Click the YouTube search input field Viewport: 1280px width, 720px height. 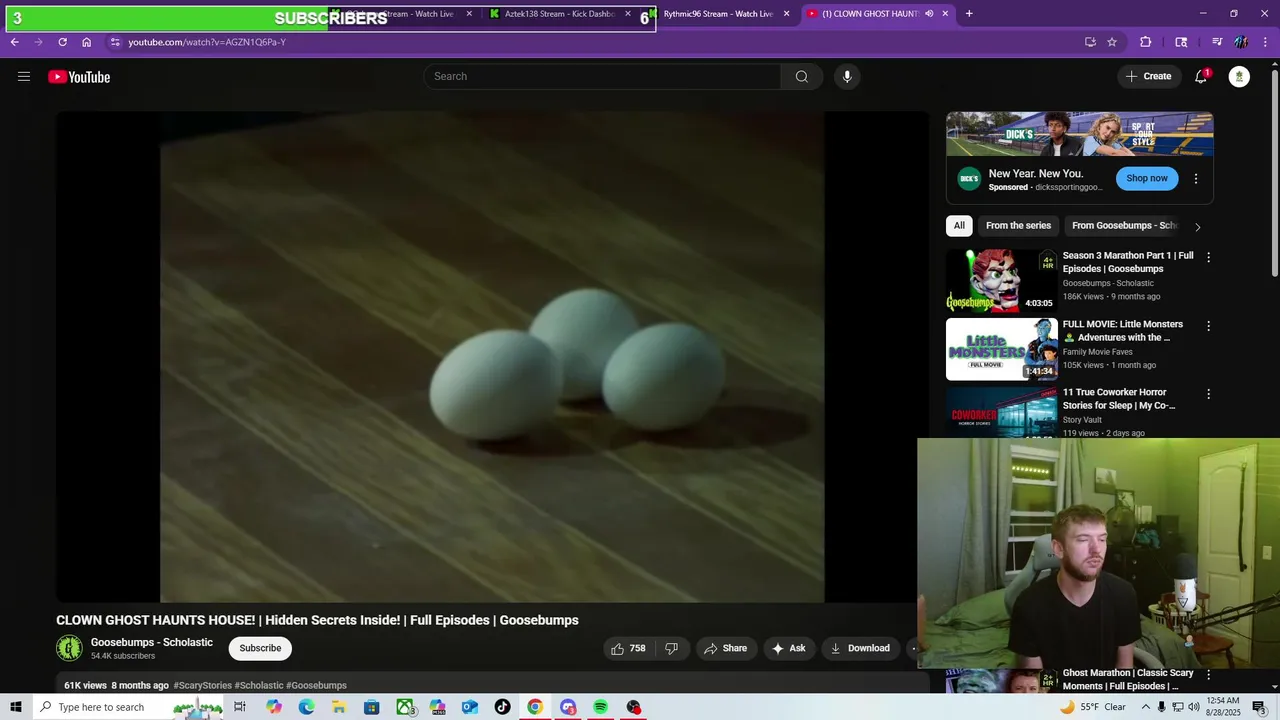coord(603,77)
